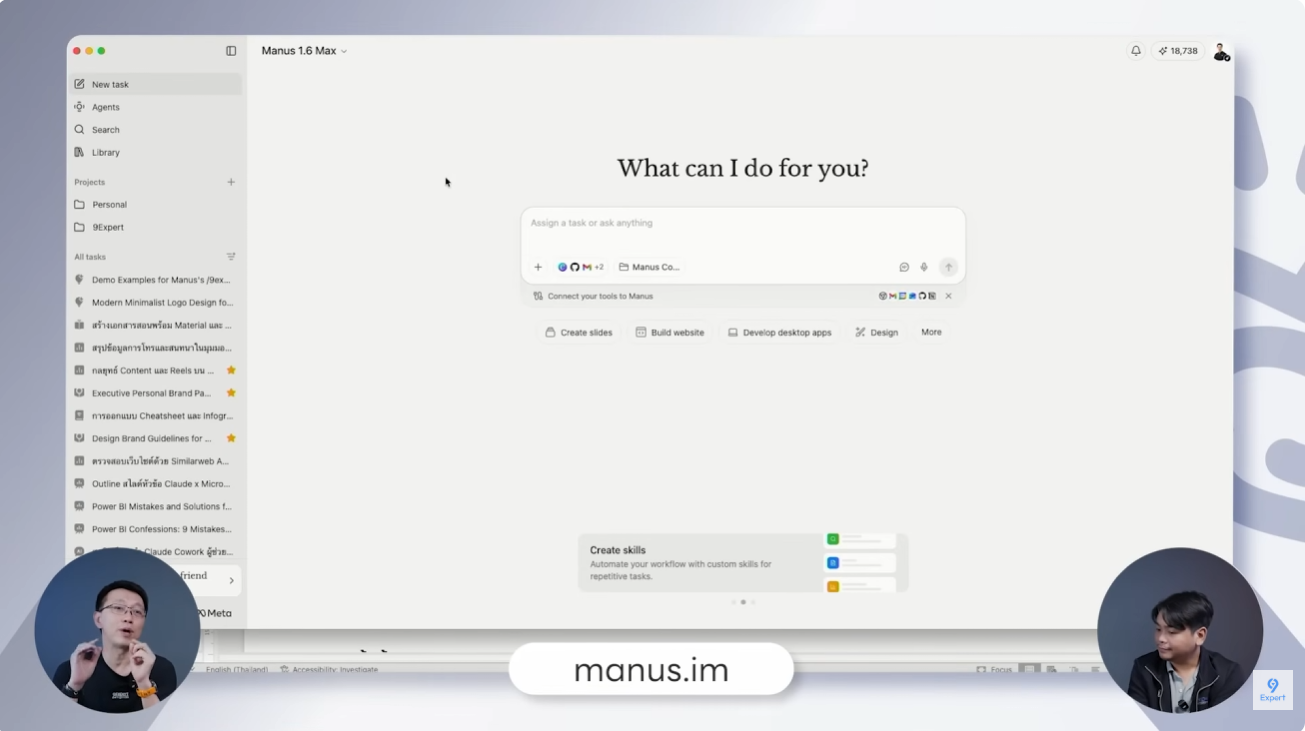The height and width of the screenshot is (731, 1305).
Task: Add a new project with plus icon
Action: (231, 182)
